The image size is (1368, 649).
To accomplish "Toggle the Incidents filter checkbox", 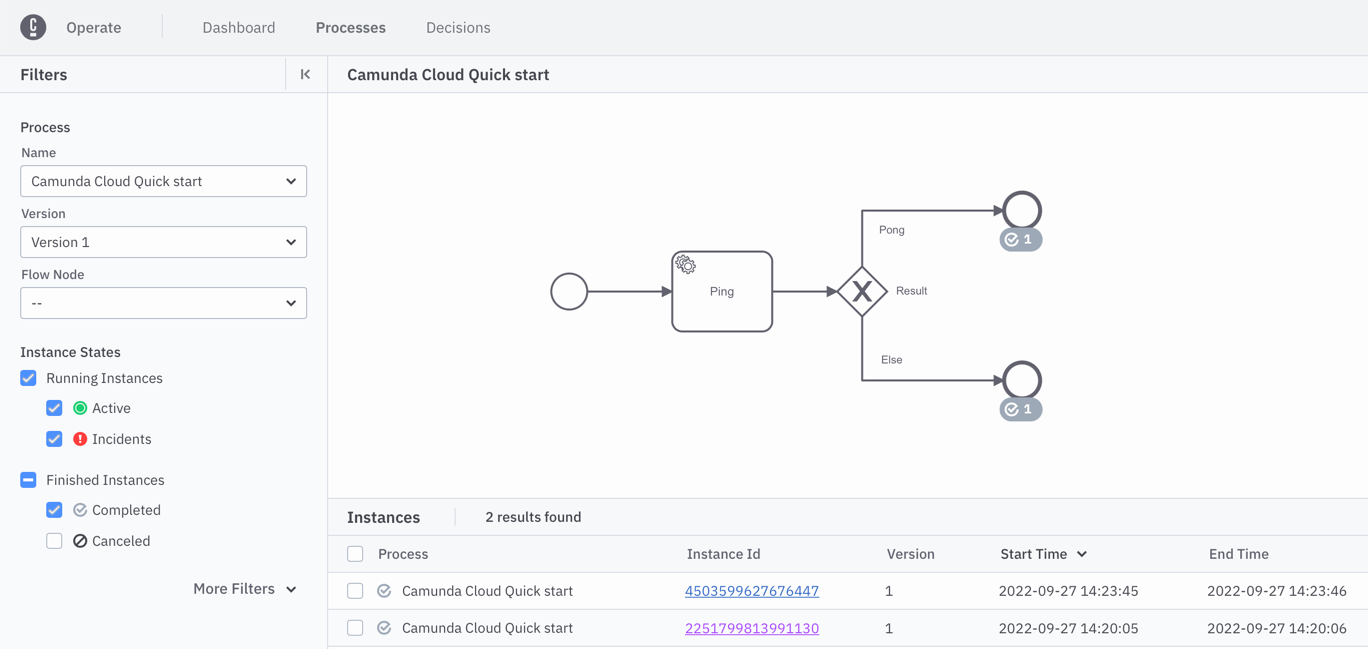I will pos(55,439).
